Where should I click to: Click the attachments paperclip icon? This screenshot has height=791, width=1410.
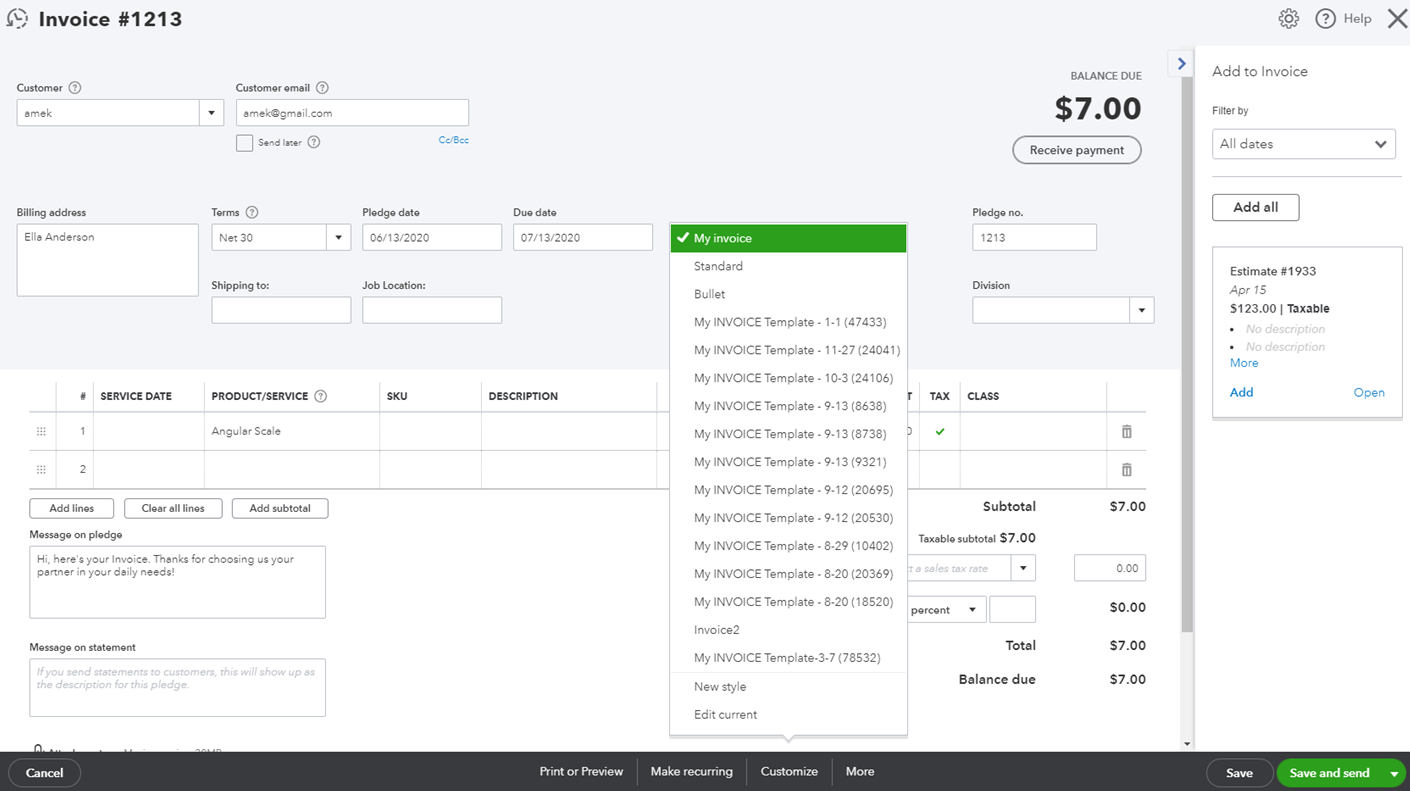tap(36, 750)
